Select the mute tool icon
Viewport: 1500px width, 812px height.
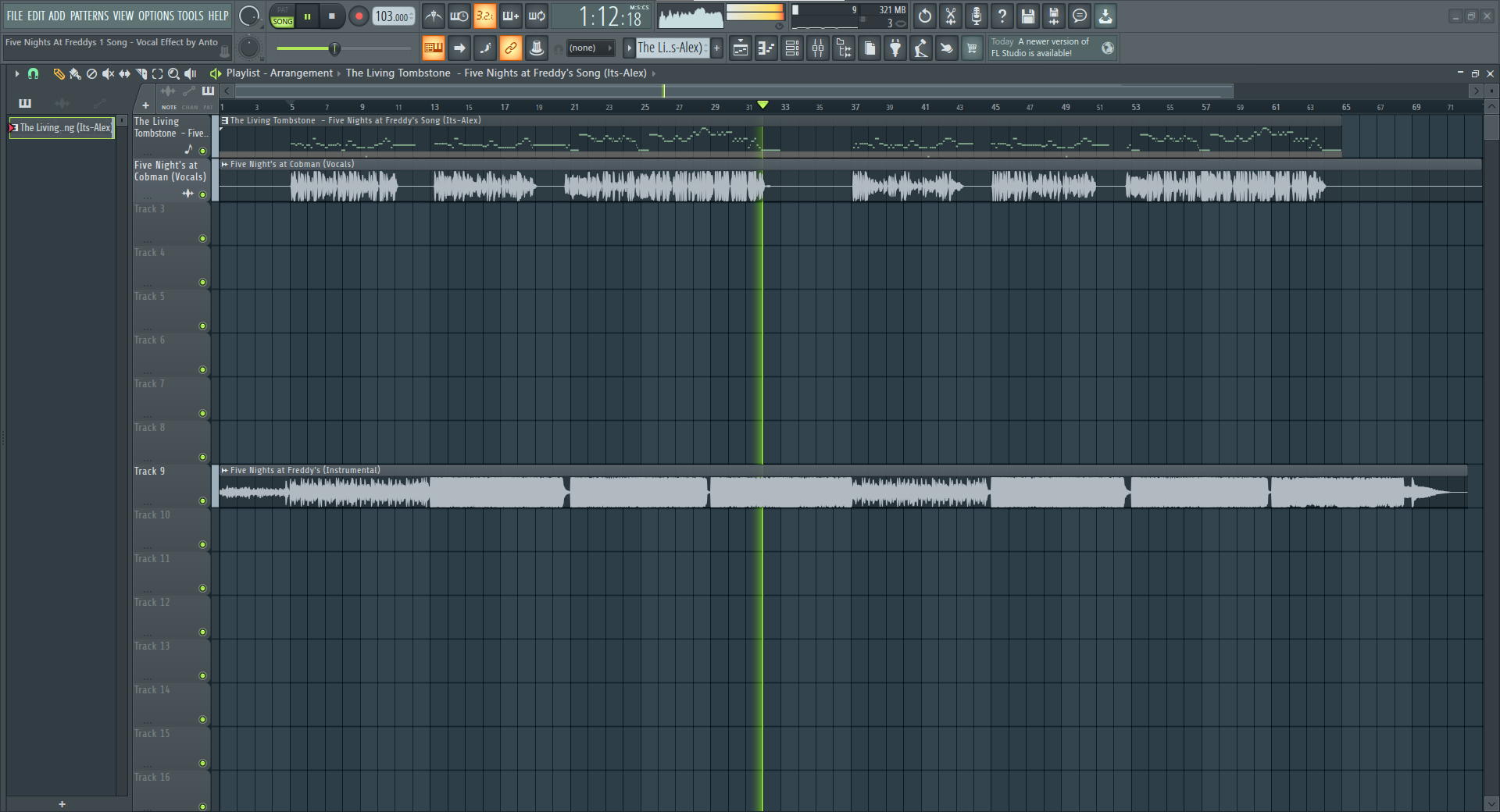tap(108, 73)
